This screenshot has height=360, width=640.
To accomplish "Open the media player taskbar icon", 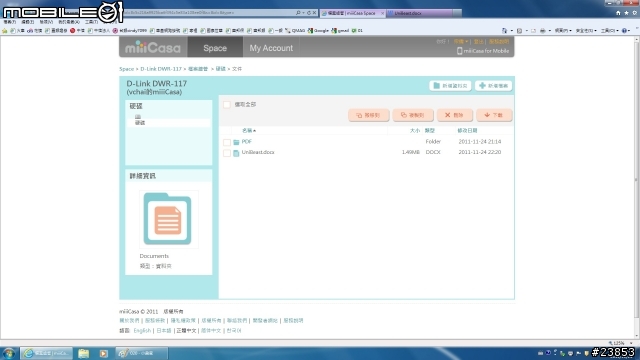I will [103, 353].
